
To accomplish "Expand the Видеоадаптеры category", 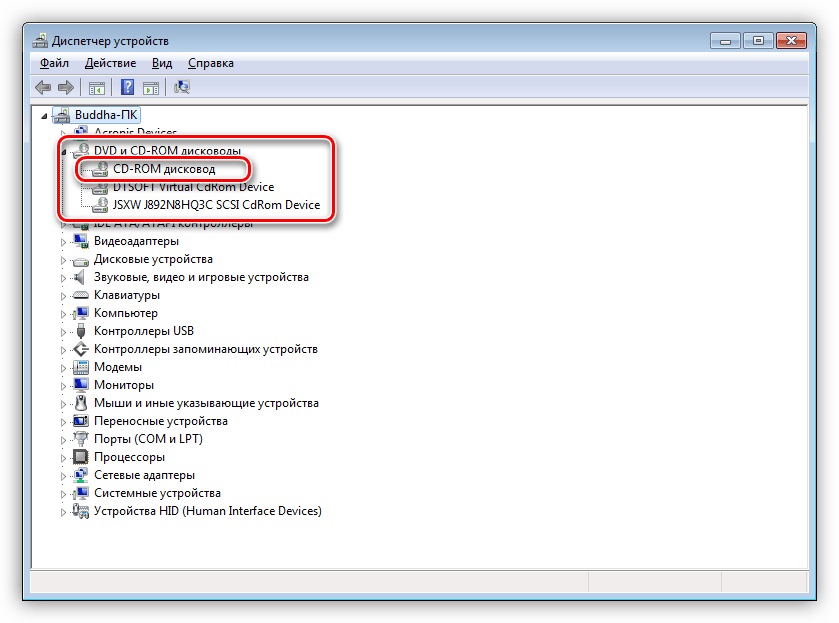I will (63, 241).
